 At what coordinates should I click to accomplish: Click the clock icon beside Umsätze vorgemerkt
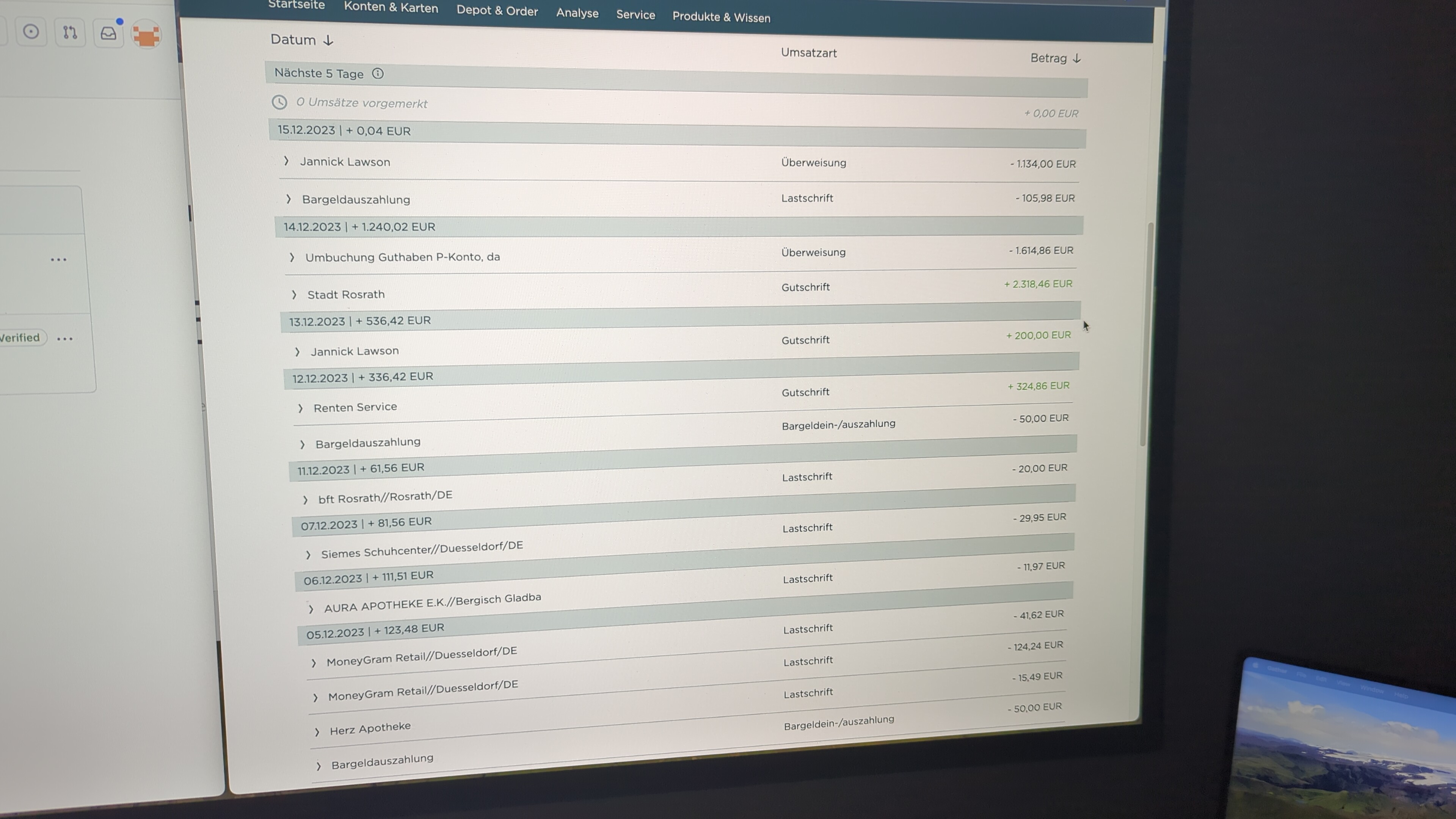pos(279,102)
